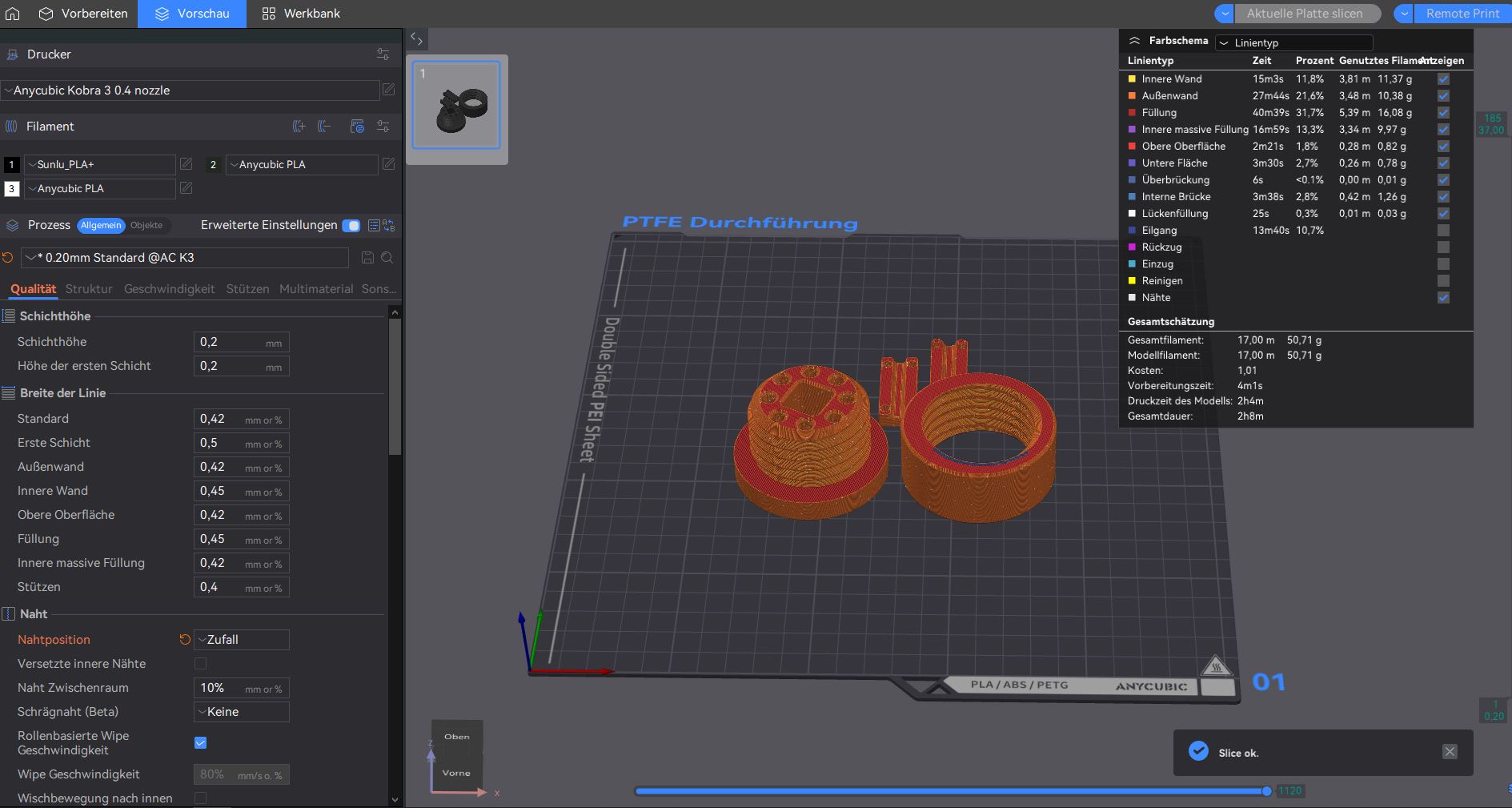Edit the Sunlu_PLA+ filament preset
Image resolution: width=1512 pixels, height=808 pixels.
[186, 164]
